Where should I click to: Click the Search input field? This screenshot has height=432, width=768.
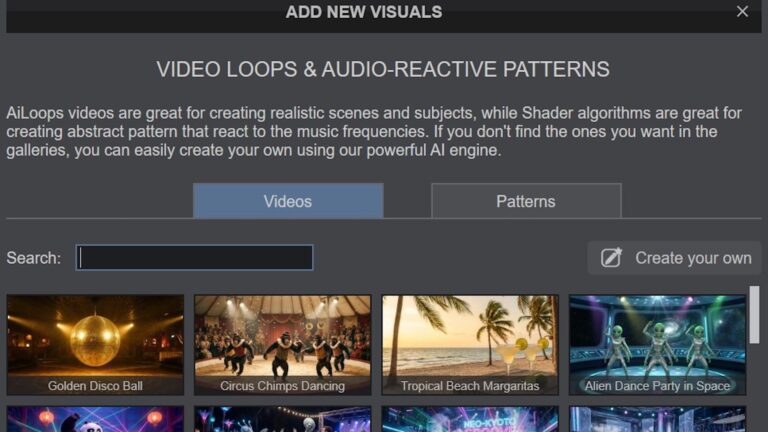tap(194, 258)
